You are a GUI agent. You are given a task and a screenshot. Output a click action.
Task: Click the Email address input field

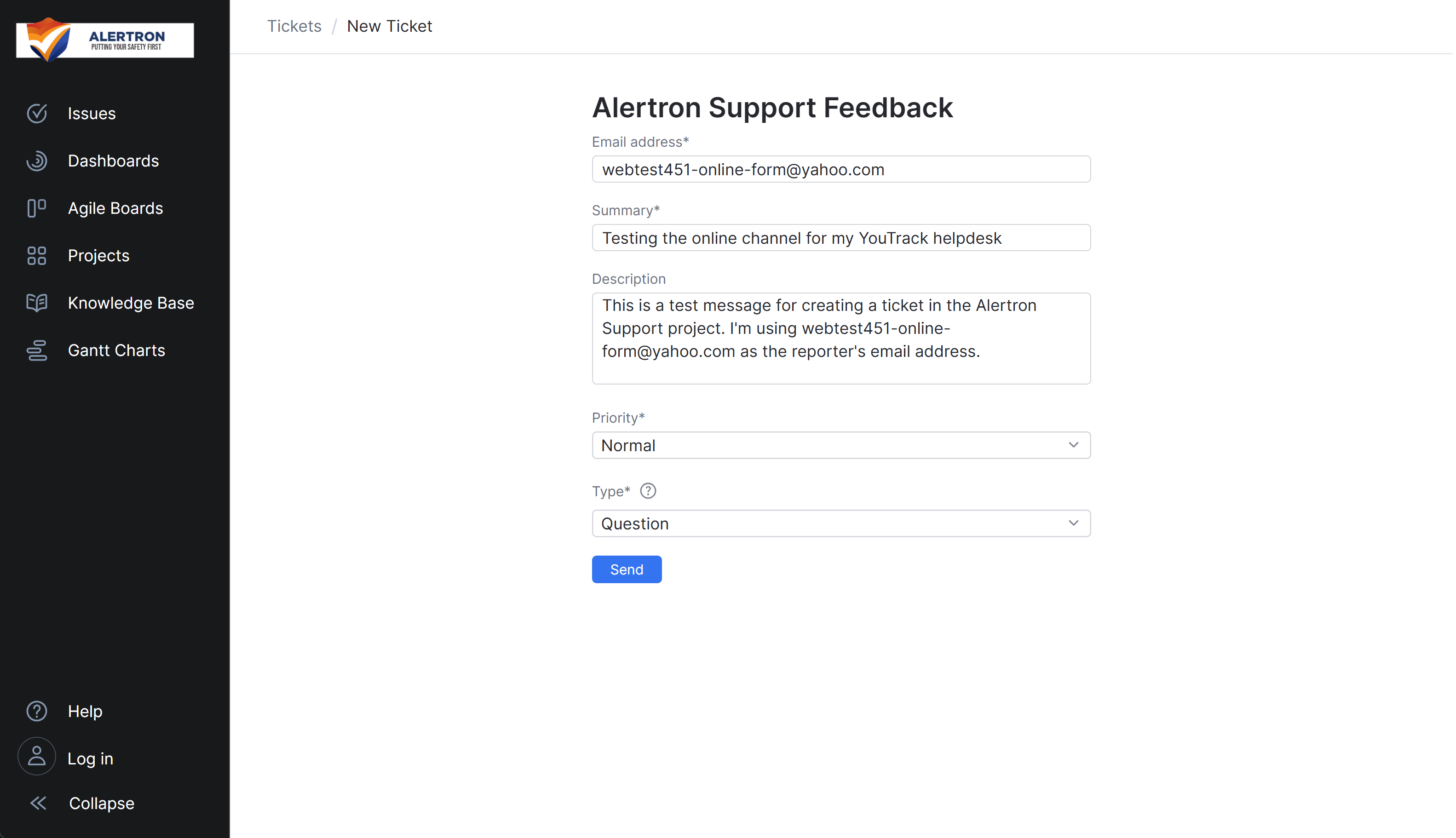pos(840,169)
